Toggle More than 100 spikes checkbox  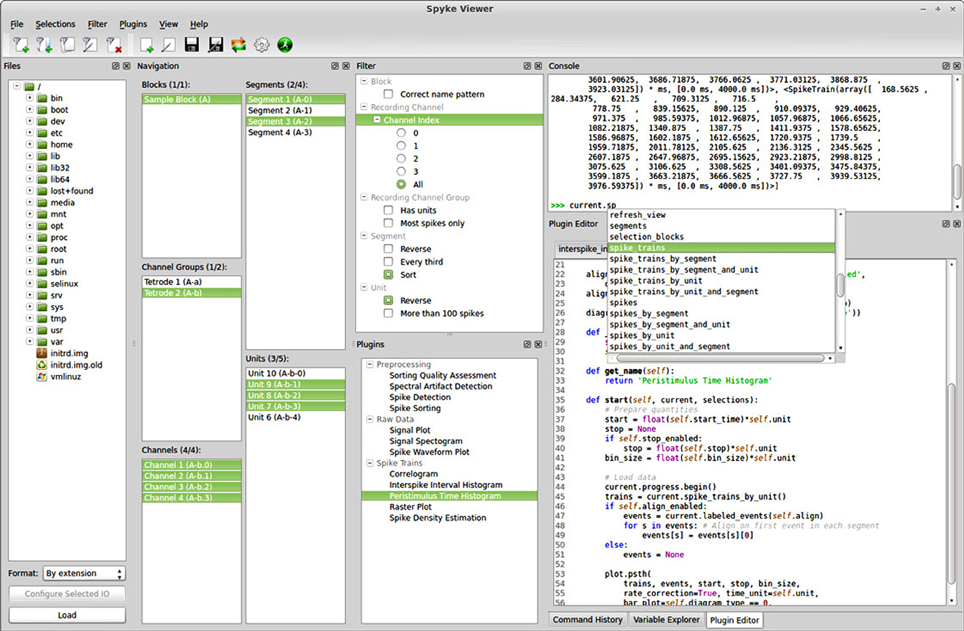[x=389, y=314]
